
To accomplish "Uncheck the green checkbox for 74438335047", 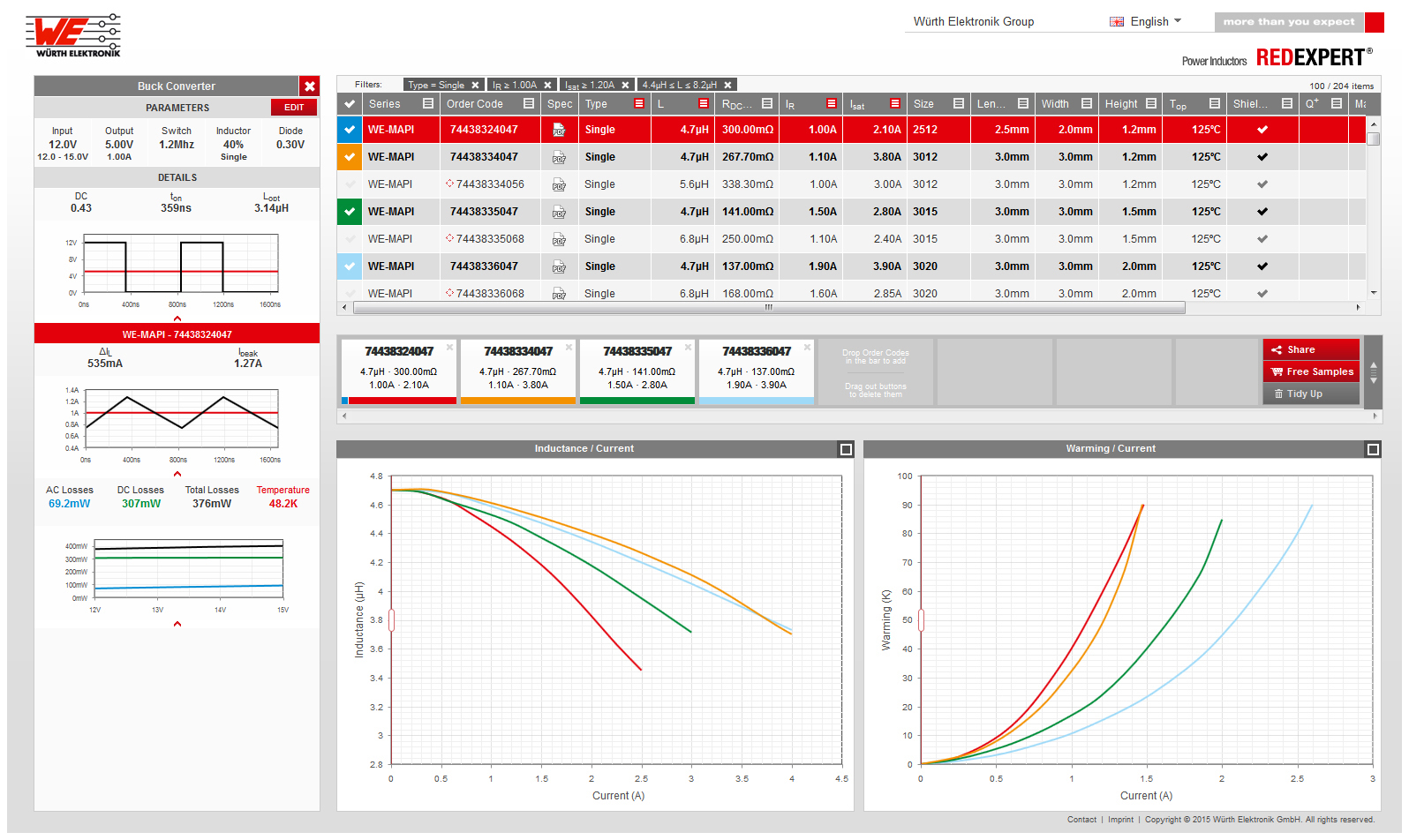I will (x=350, y=212).
